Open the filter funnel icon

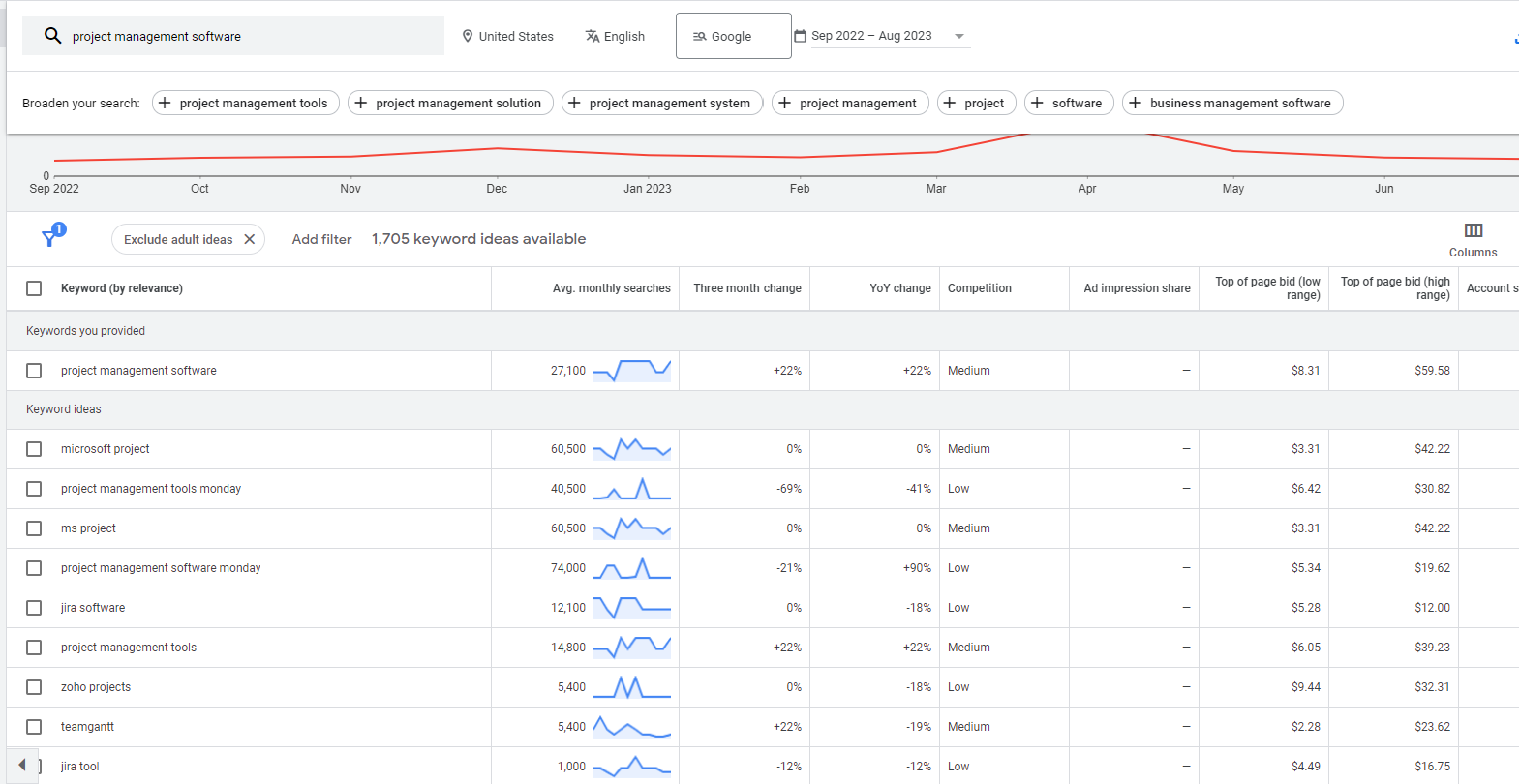[x=50, y=237]
